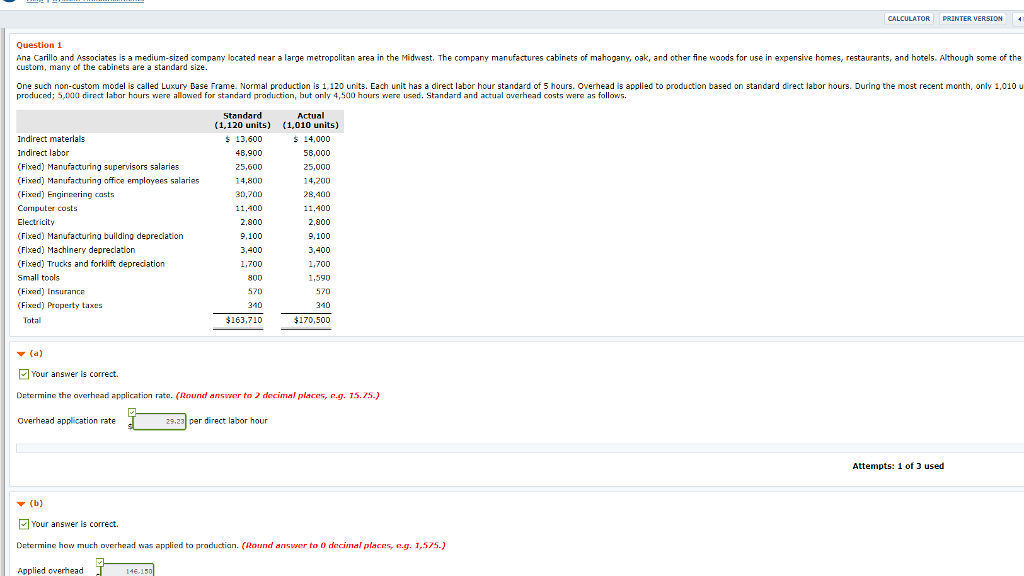Click the checkmark icon beside 'Your answer is correct' in part (a)

[23, 373]
